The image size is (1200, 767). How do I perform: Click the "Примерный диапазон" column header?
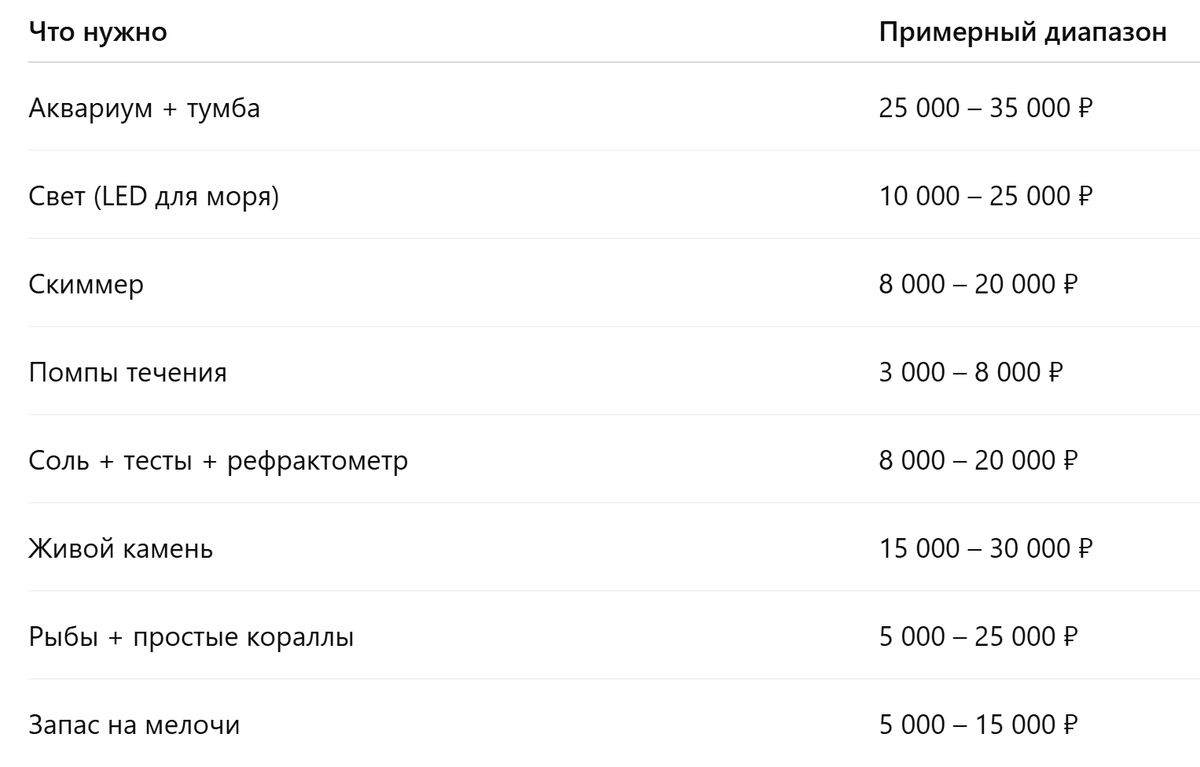(1023, 32)
